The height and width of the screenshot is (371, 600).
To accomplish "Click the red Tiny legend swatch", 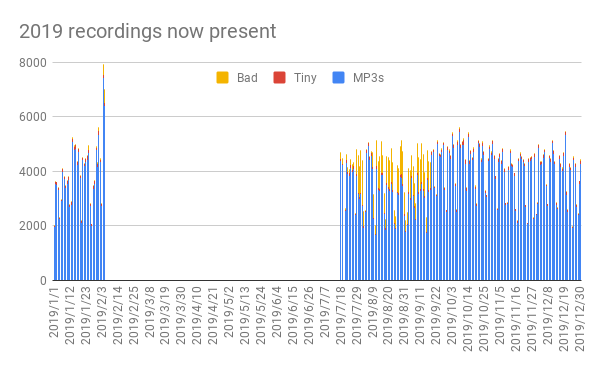I will (x=279, y=78).
